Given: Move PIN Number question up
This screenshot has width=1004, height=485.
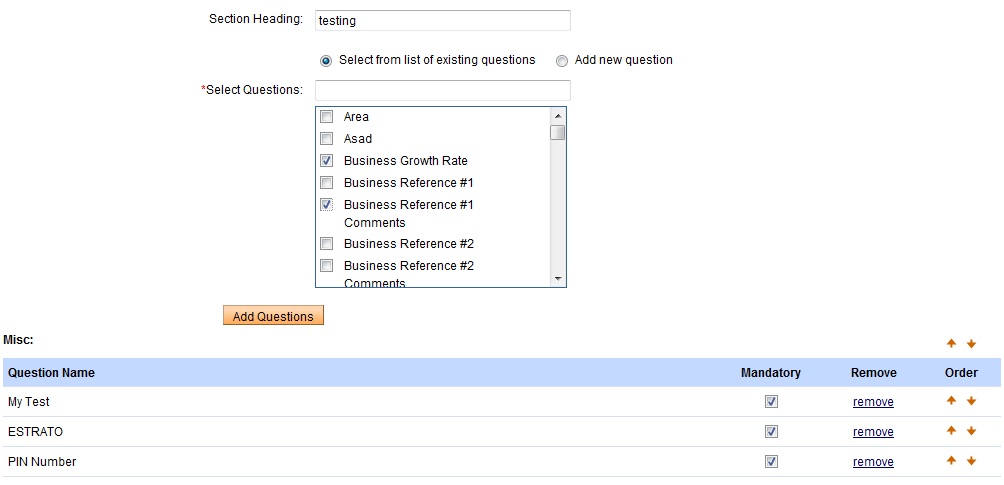Looking at the screenshot, I should pyautogui.click(x=952, y=461).
